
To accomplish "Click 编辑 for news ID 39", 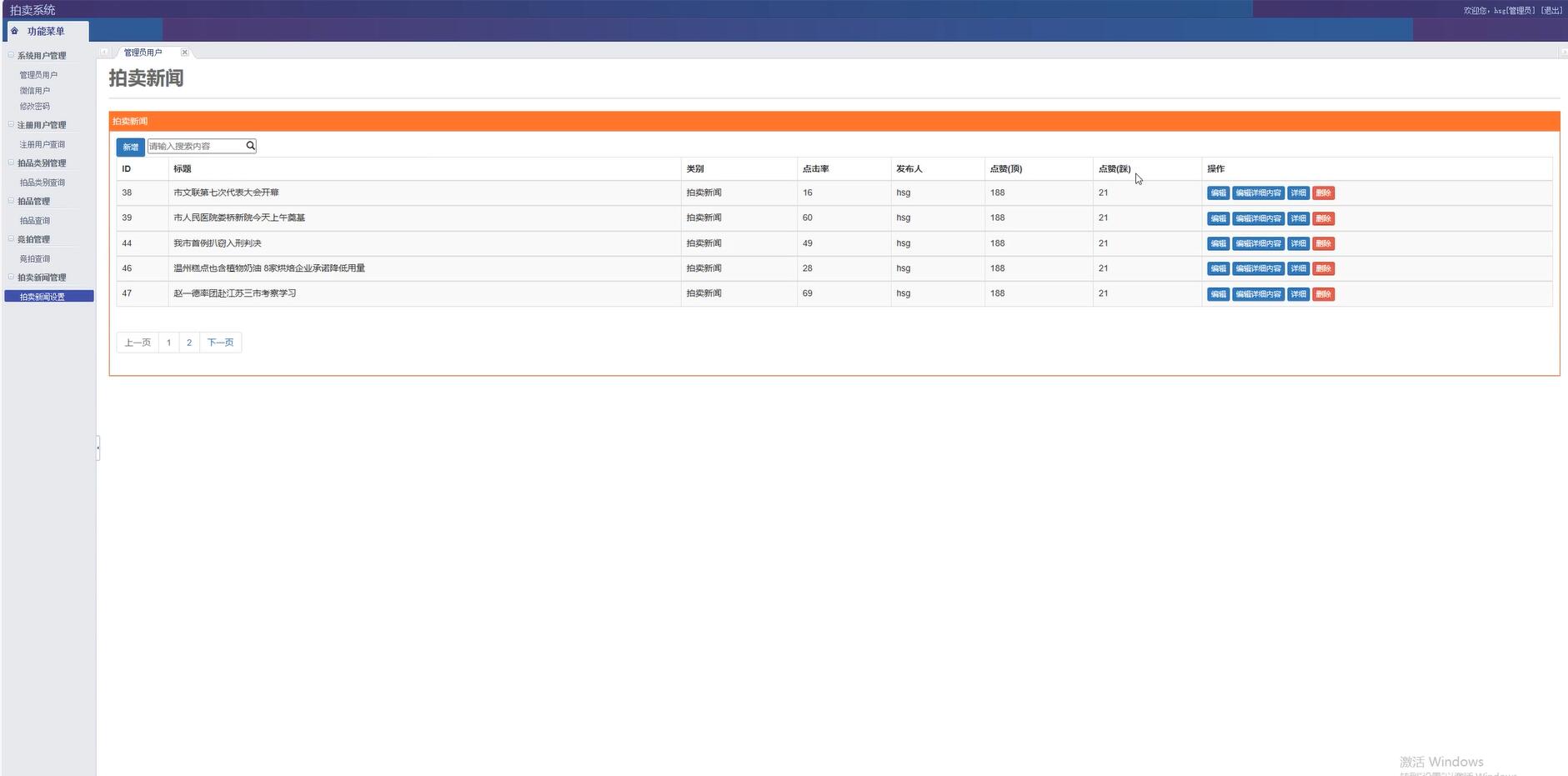I will tap(1218, 218).
